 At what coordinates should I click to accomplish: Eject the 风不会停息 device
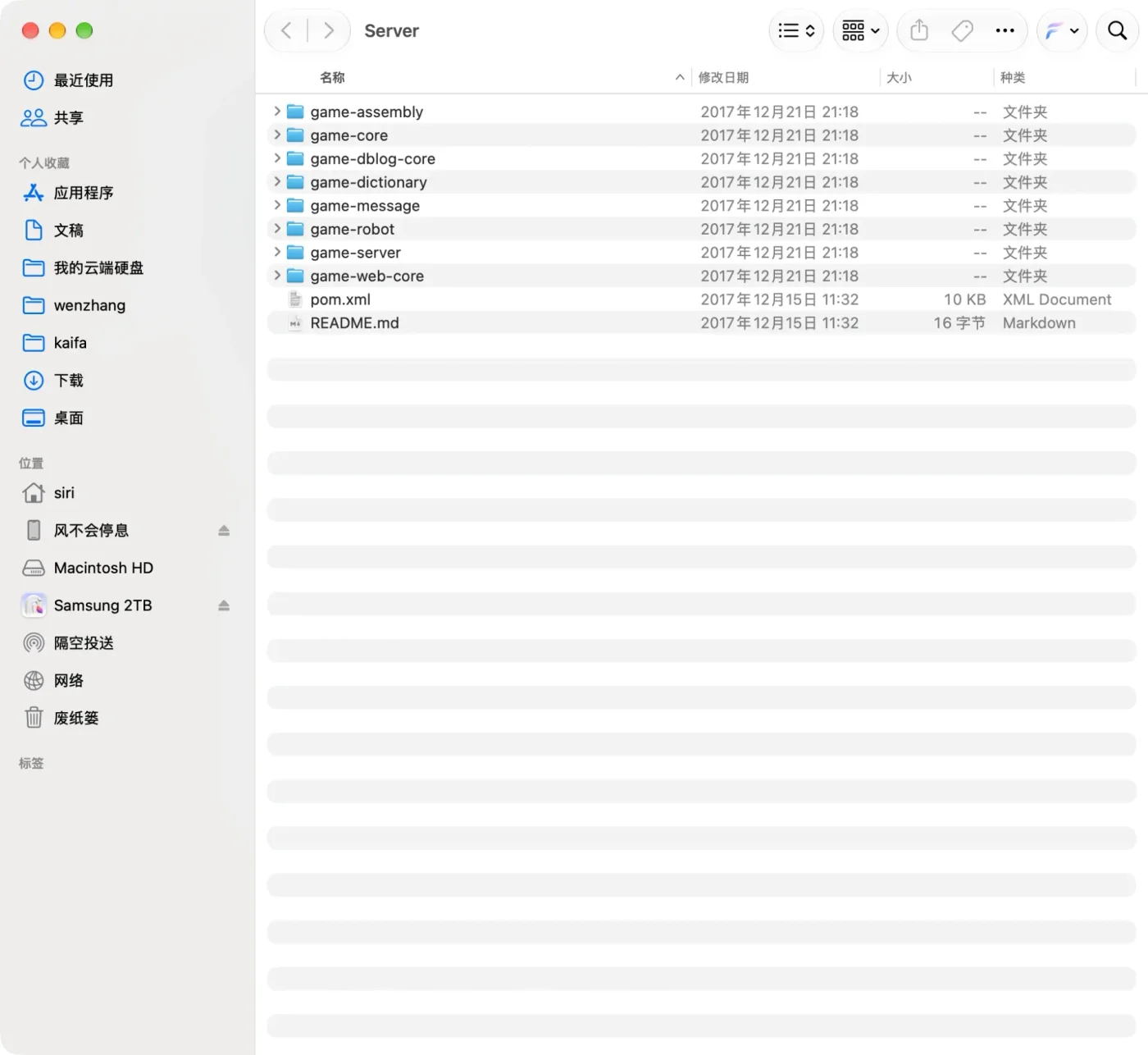click(224, 531)
